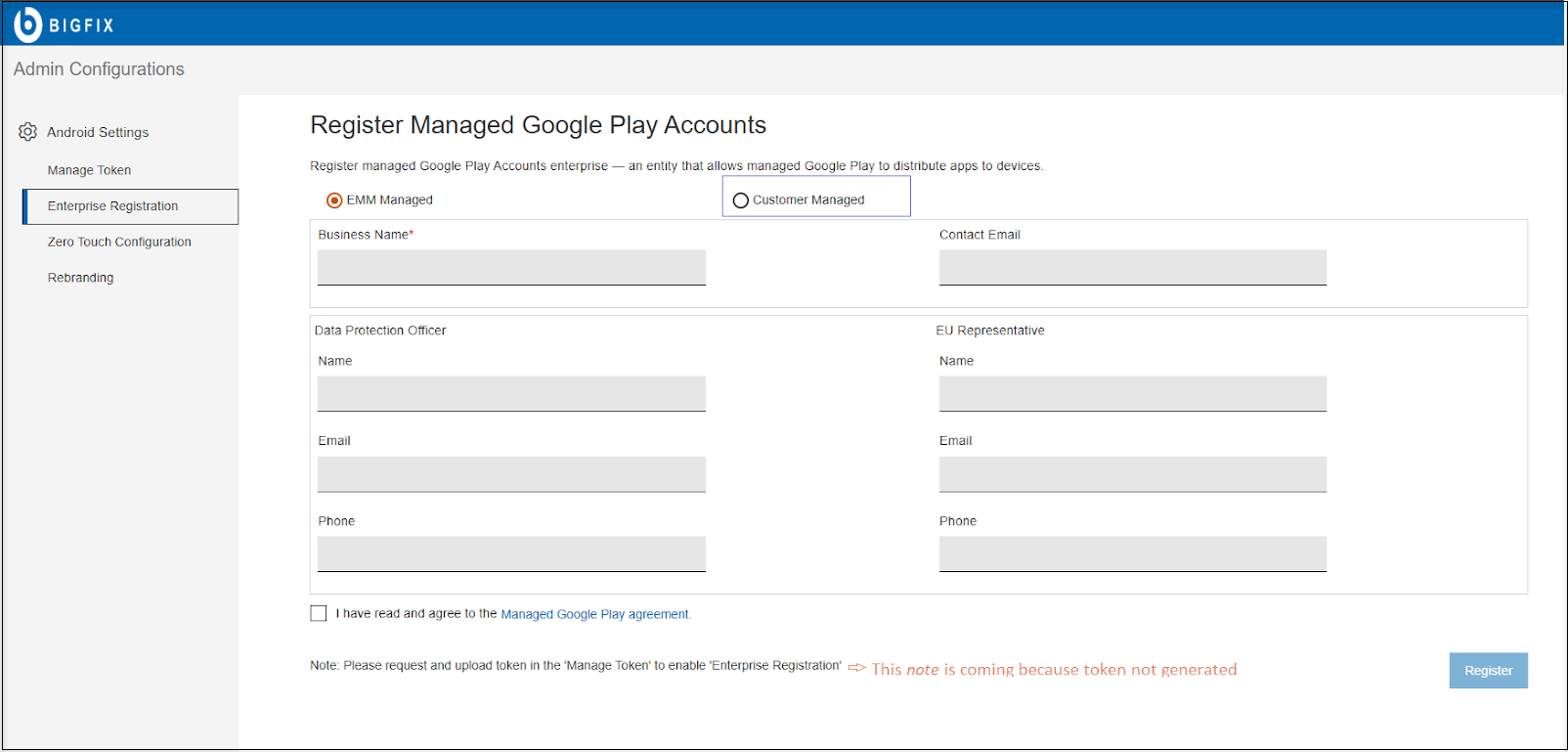Click the BigFix logo icon
The width and height of the screenshot is (1568, 752).
pyautogui.click(x=28, y=24)
